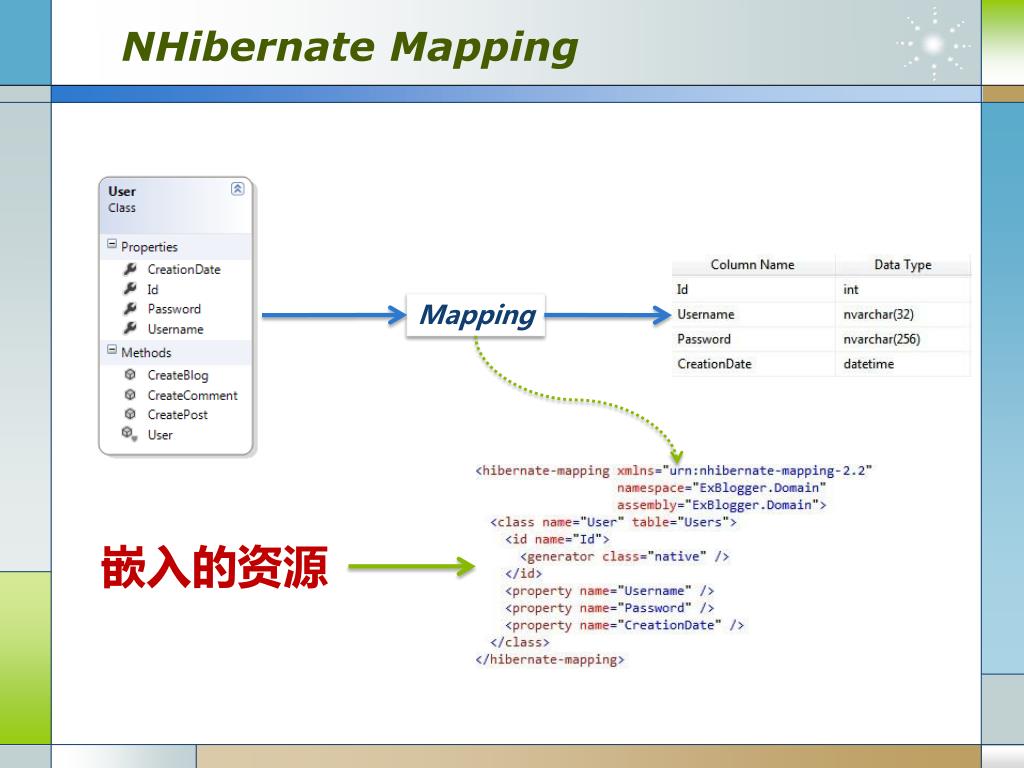Click the id name="Id" XML line
Screen dimensions: 1024x768
557,539
